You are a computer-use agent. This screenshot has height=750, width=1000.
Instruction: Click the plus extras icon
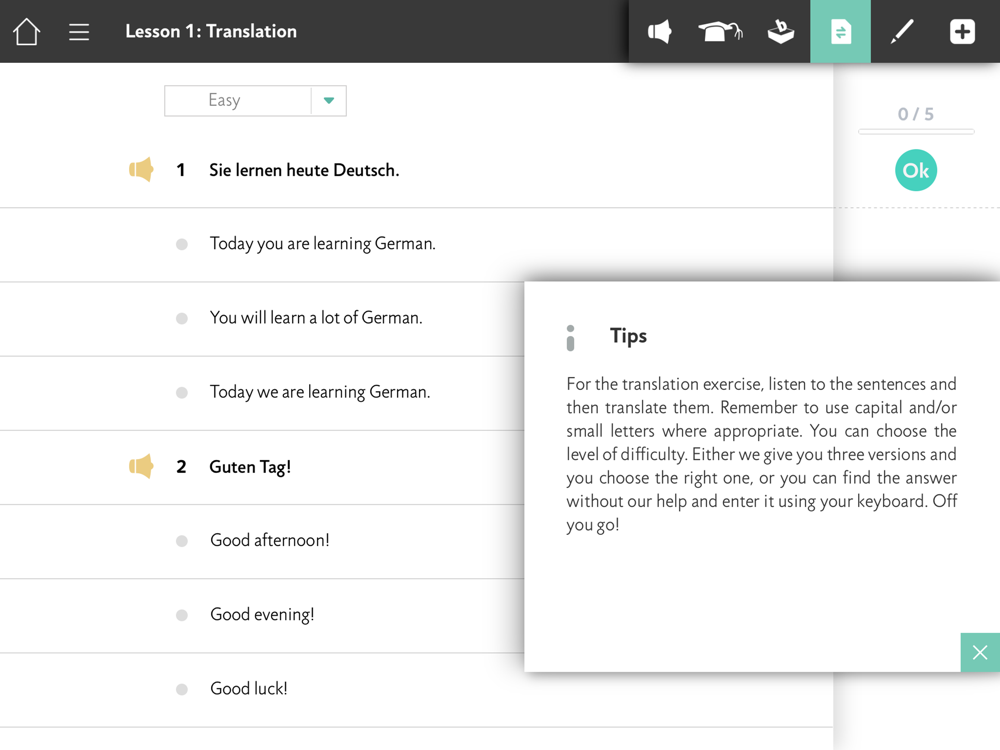pyautogui.click(x=962, y=31)
